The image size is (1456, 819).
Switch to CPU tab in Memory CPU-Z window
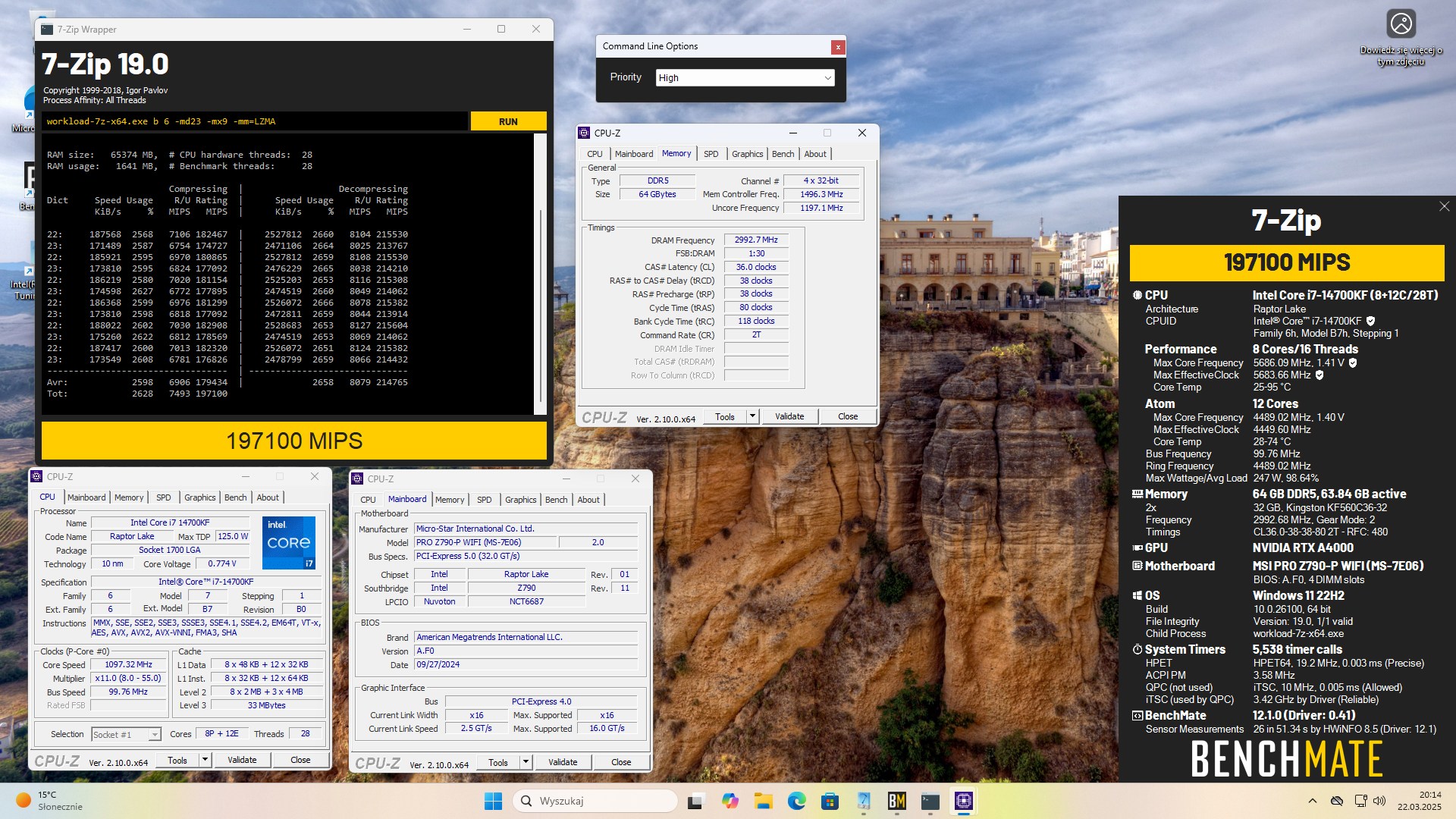tap(595, 154)
